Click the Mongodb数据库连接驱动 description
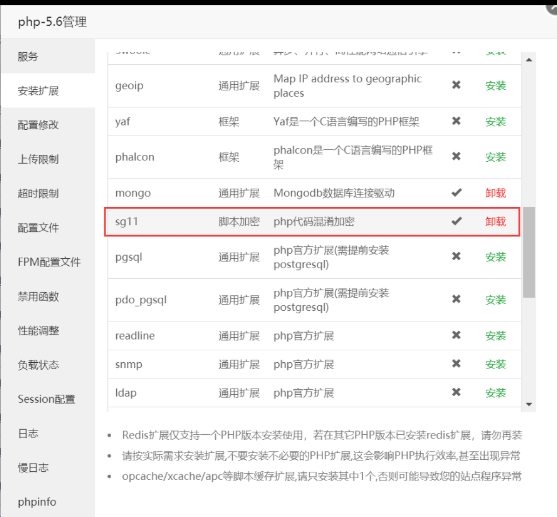 [334, 193]
